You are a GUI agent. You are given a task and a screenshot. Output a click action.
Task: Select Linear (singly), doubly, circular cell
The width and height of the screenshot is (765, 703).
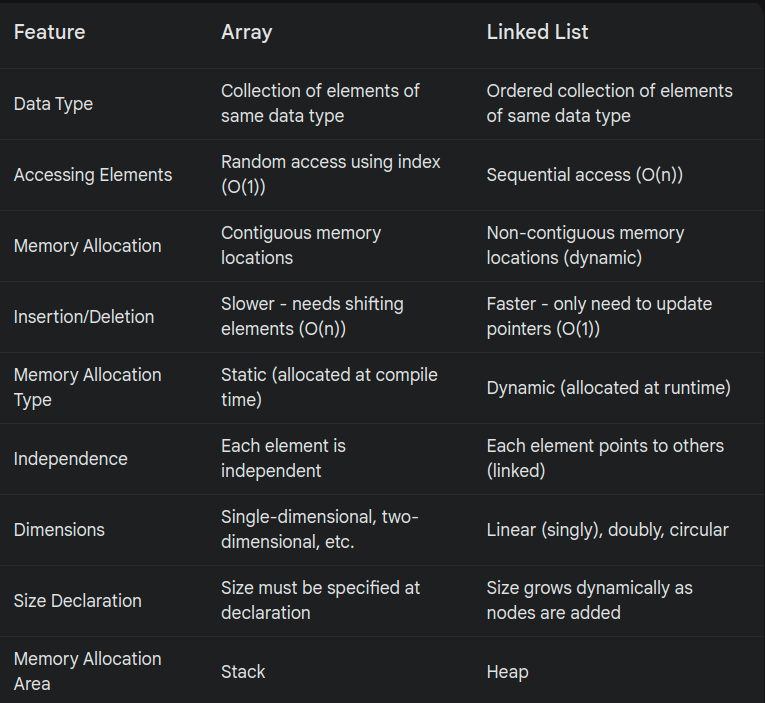(x=607, y=530)
